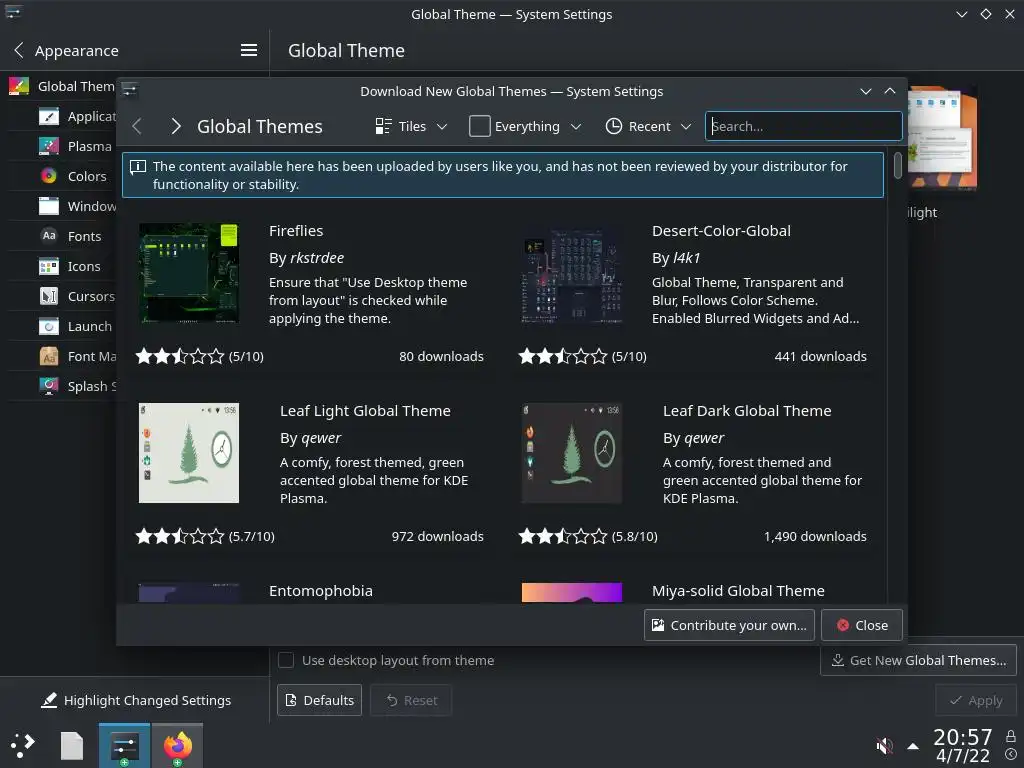Click the Defaults button
This screenshot has height=768, width=1024.
(x=319, y=700)
